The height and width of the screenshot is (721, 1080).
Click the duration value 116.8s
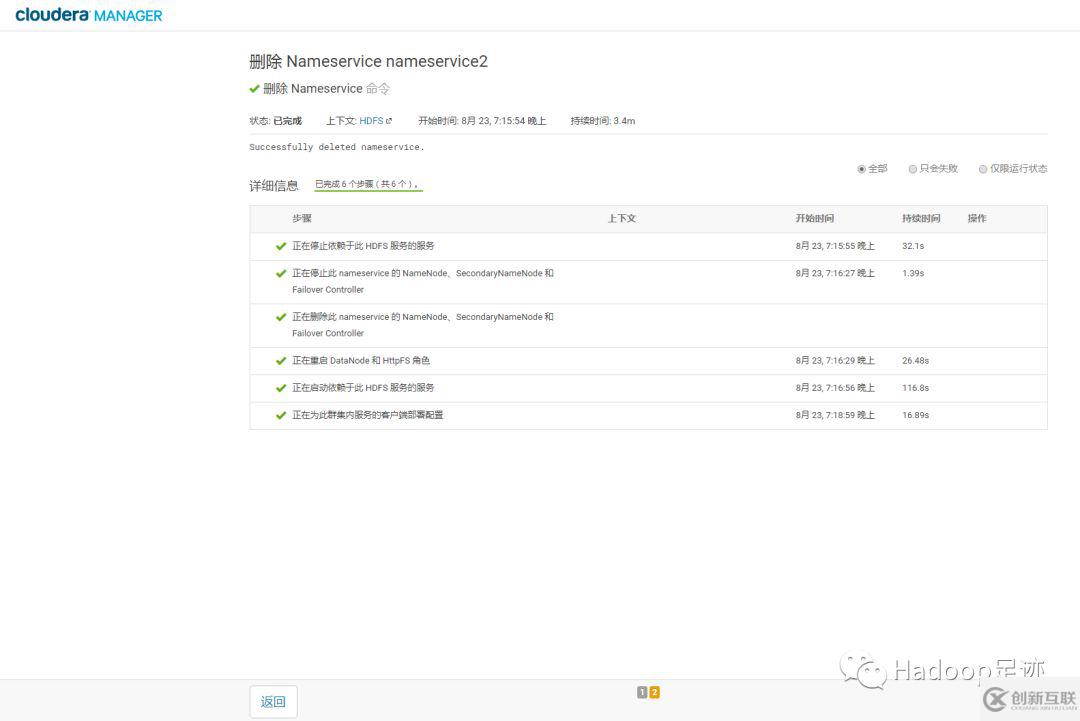click(x=915, y=388)
